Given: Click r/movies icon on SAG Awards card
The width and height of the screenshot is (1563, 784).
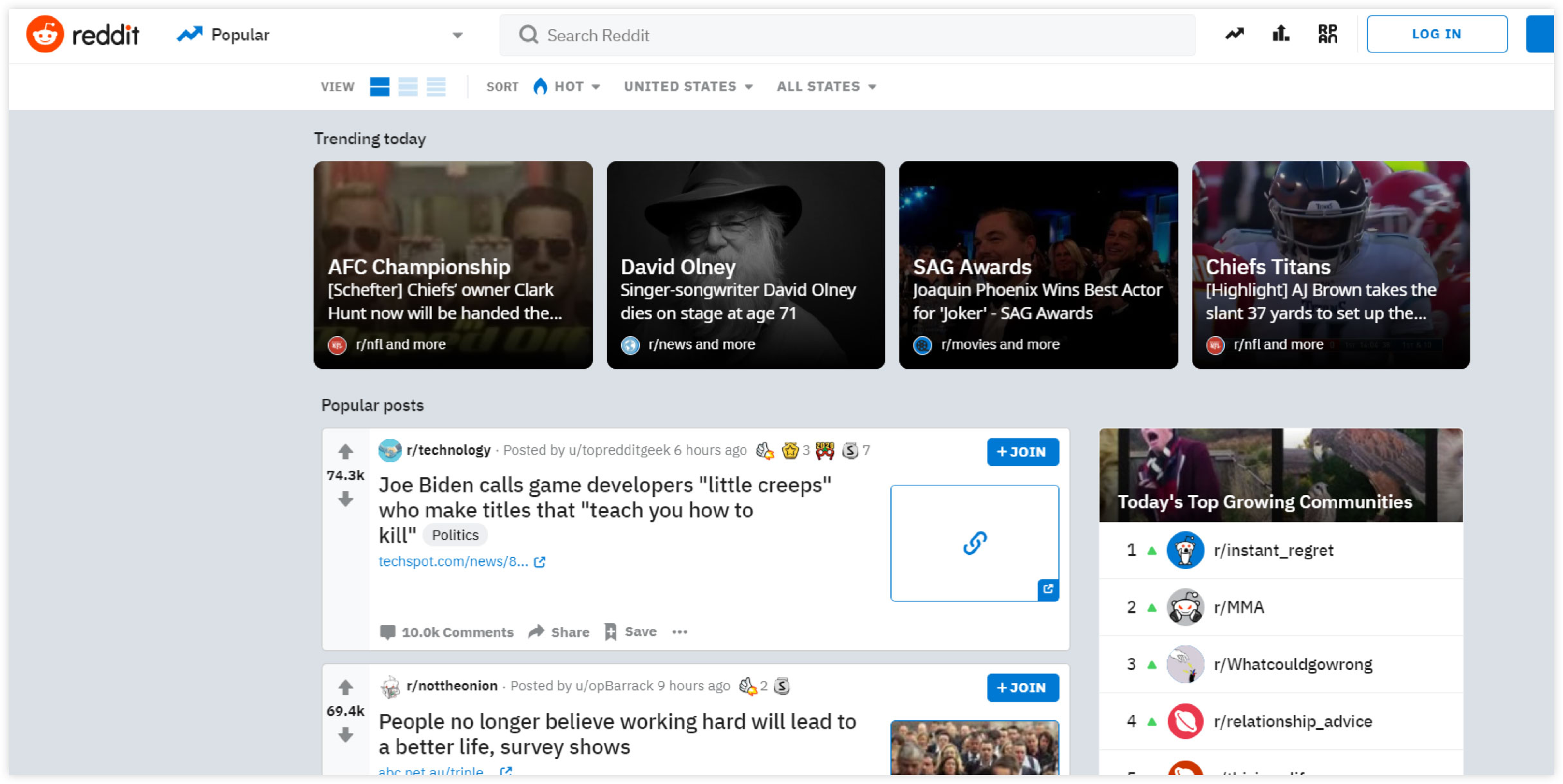Looking at the screenshot, I should [922, 345].
